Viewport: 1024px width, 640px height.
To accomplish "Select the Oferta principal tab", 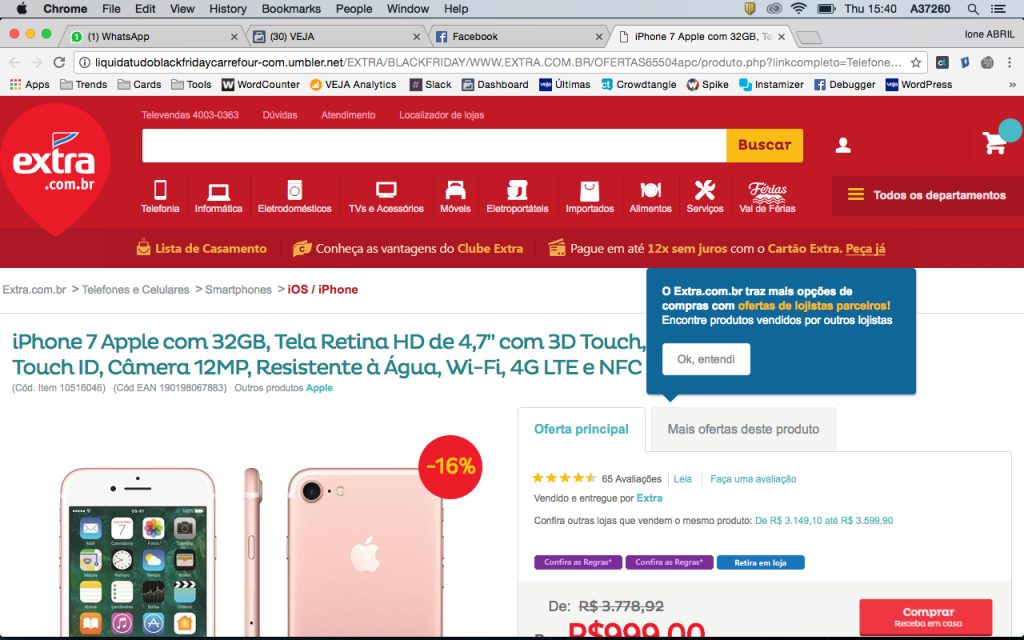I will [581, 429].
